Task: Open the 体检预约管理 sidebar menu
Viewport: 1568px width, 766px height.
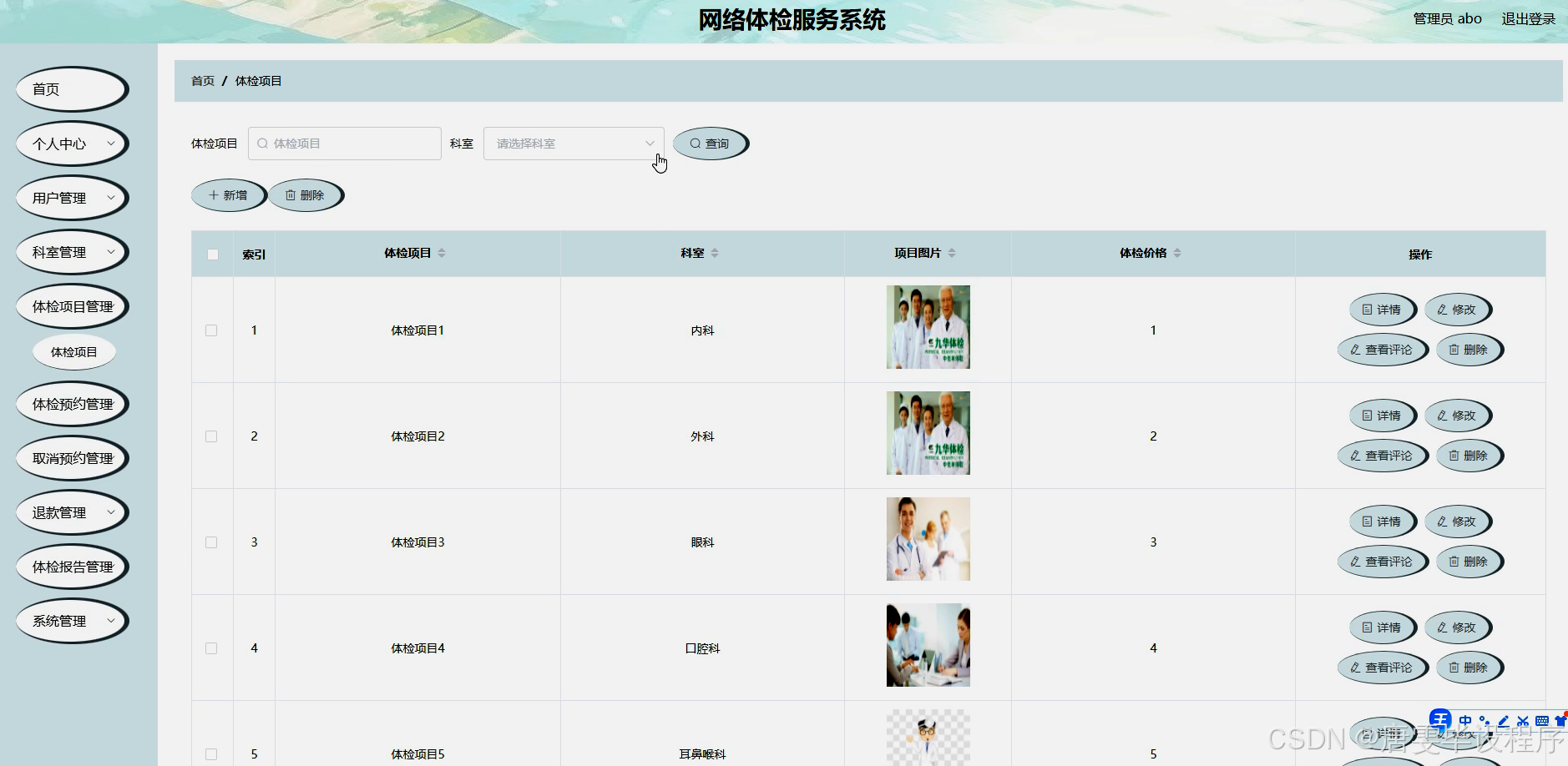Action: (x=72, y=404)
